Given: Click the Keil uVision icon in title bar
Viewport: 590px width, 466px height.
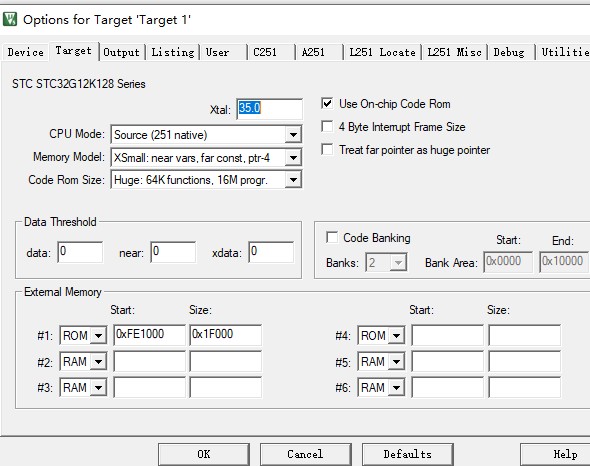Looking at the screenshot, I should 10,19.
